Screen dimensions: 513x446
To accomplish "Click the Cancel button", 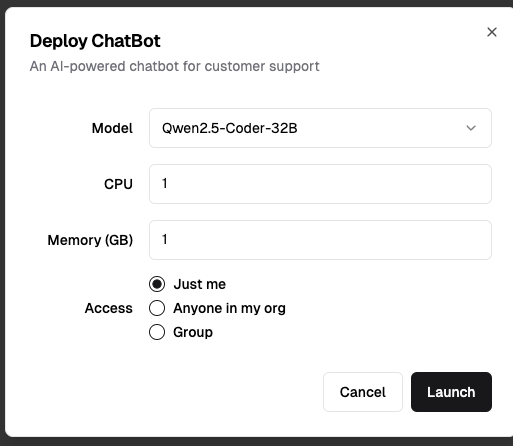I will click(363, 392).
